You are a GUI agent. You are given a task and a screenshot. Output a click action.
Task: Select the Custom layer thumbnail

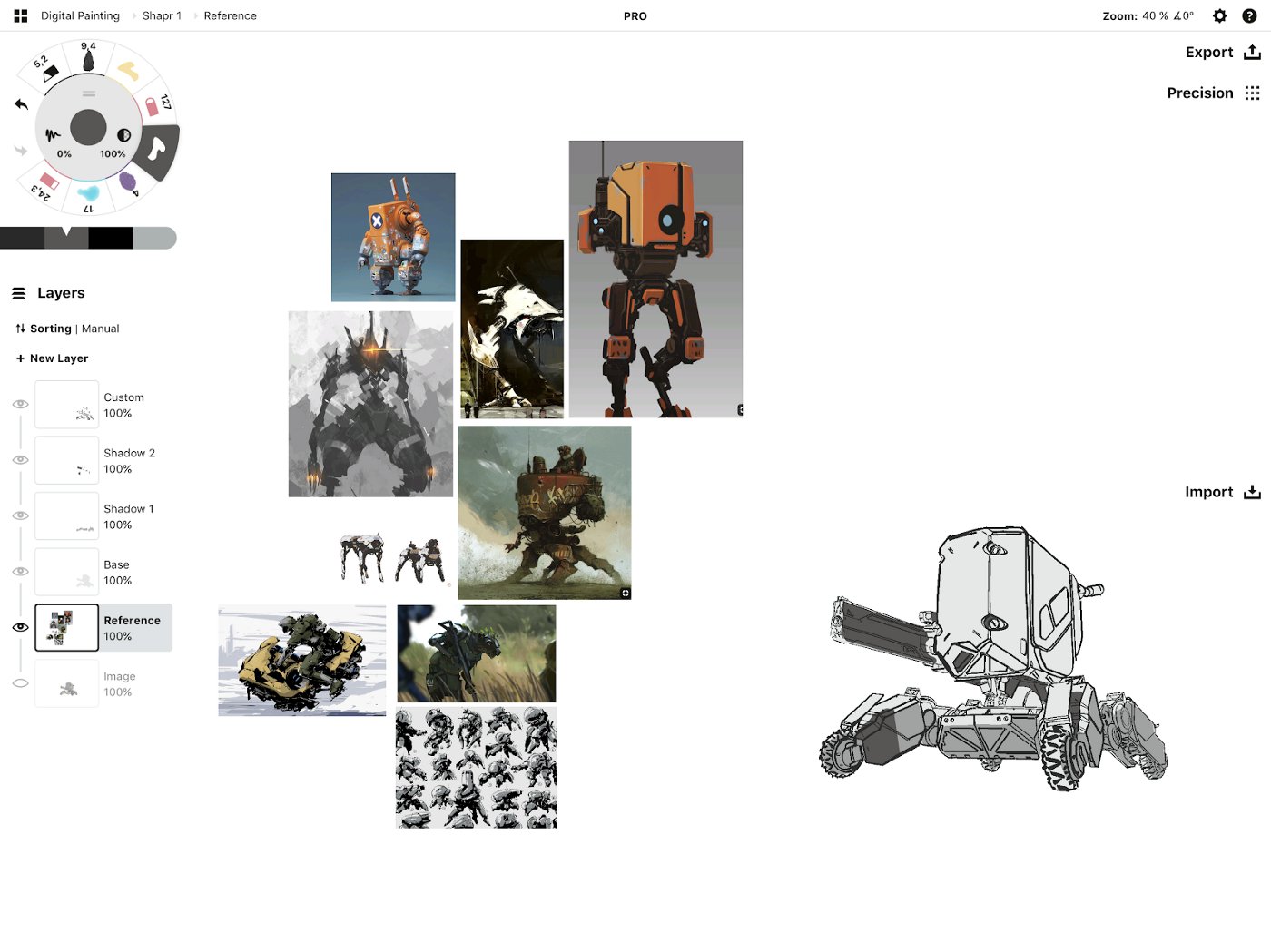[66, 405]
